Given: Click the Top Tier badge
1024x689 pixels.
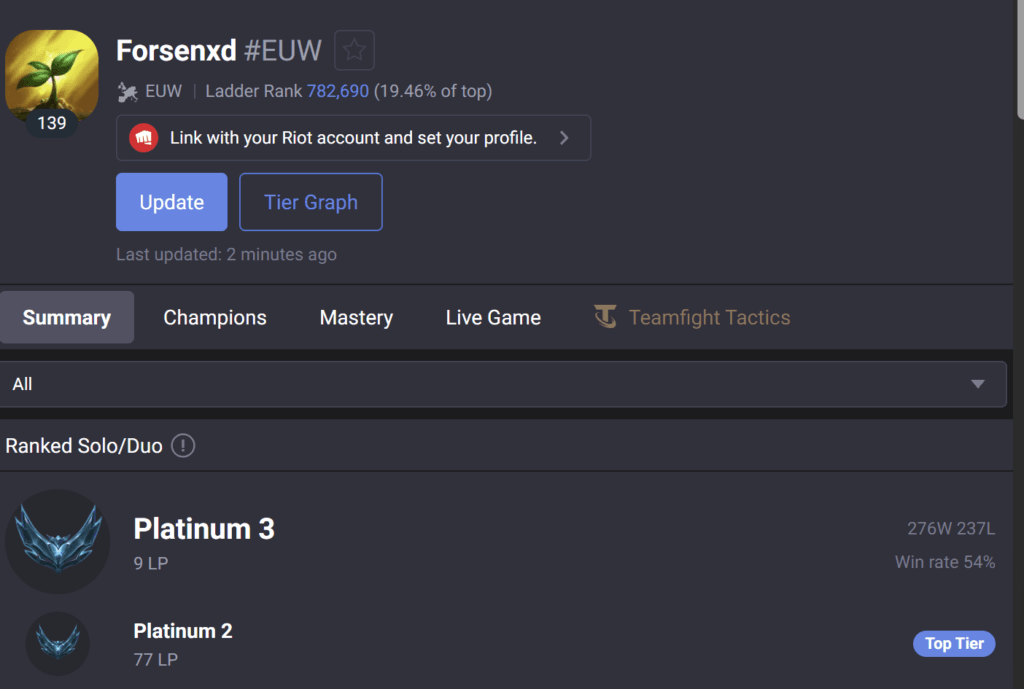Looking at the screenshot, I should point(953,643).
